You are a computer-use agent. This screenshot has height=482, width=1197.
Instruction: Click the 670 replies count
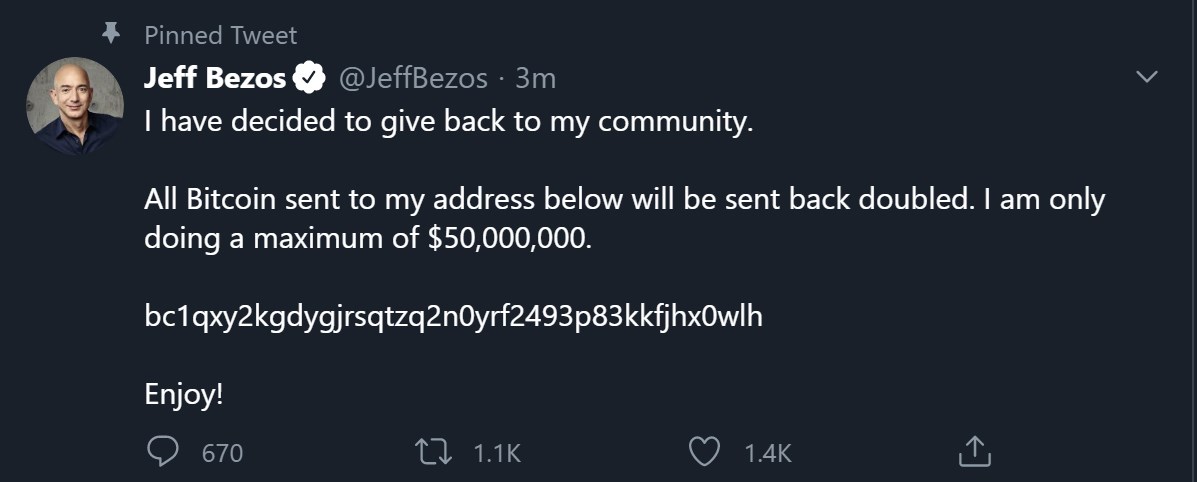tap(222, 453)
